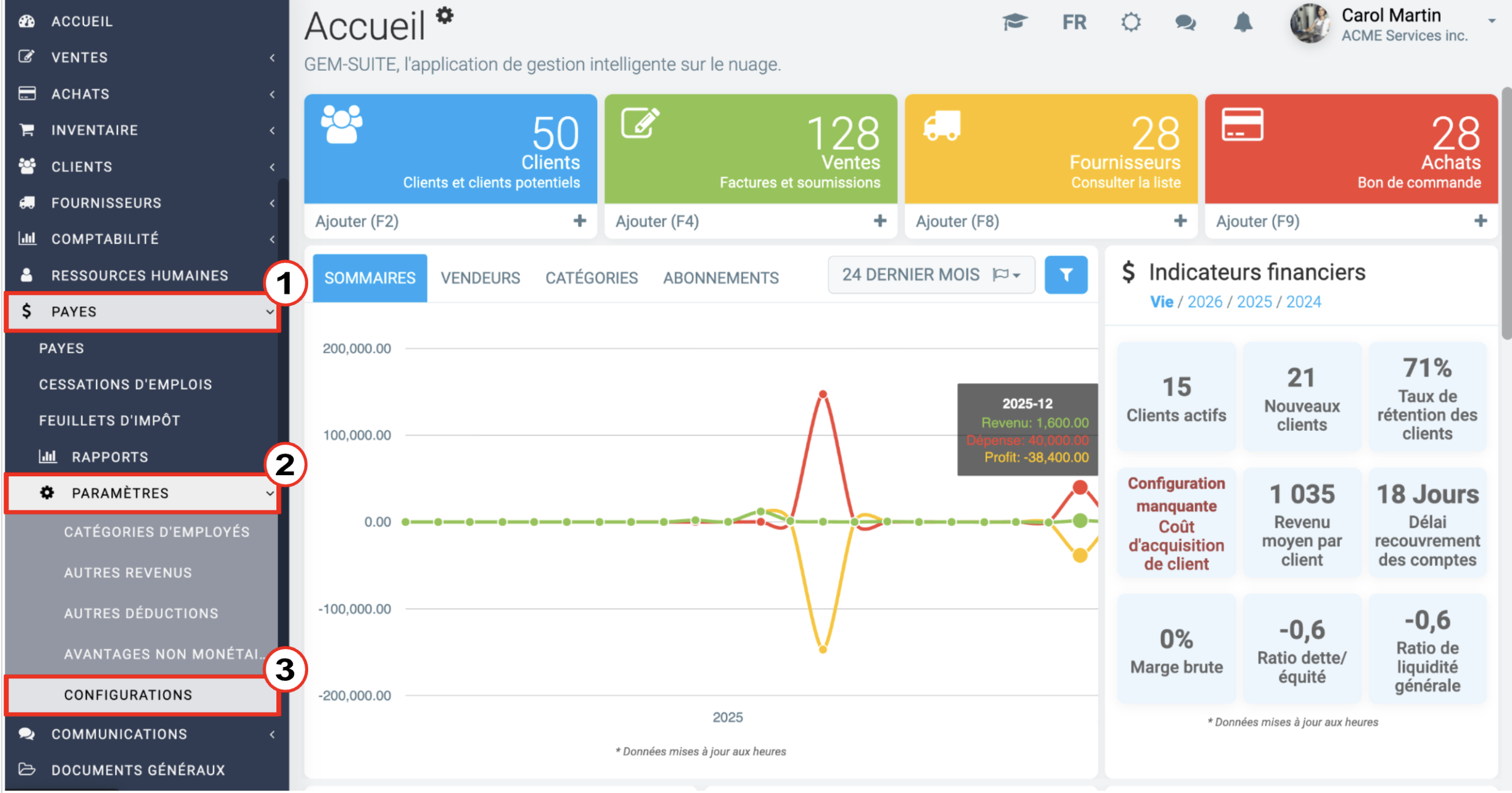Click the Ressources Humaines person icon
The width and height of the screenshot is (1512, 793).
[26, 275]
